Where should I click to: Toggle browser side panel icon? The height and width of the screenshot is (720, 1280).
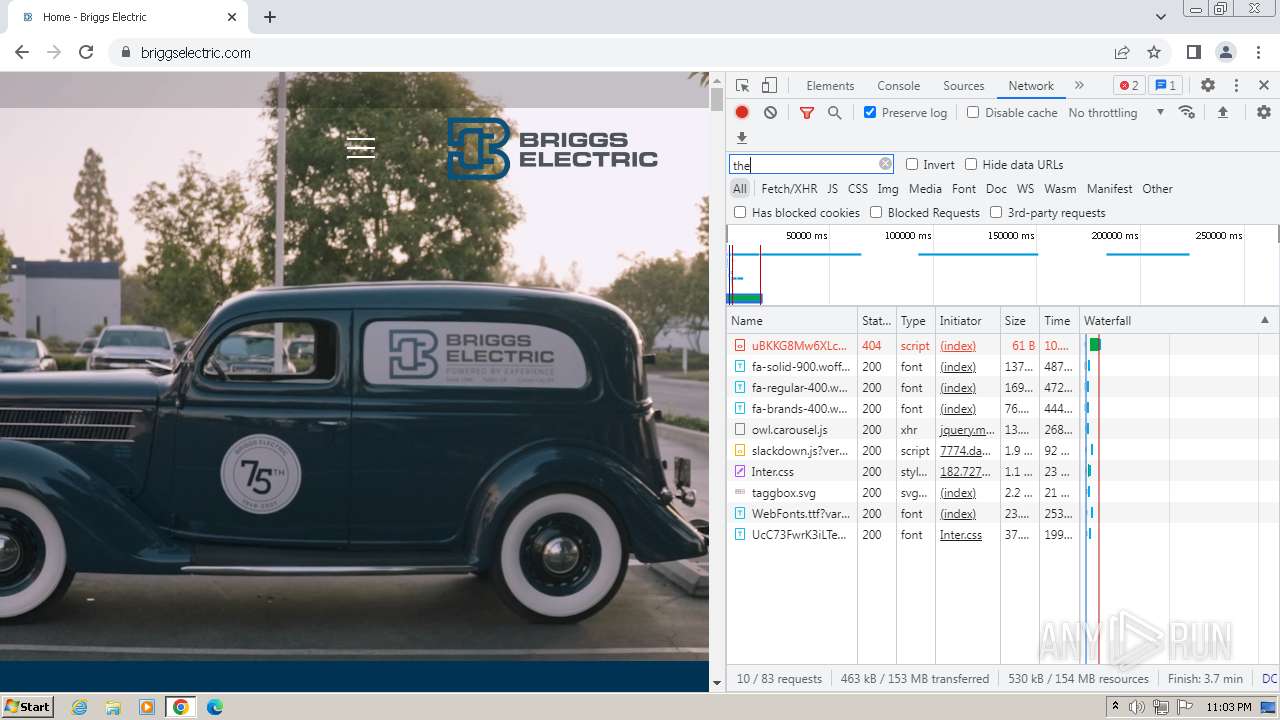[x=1194, y=52]
